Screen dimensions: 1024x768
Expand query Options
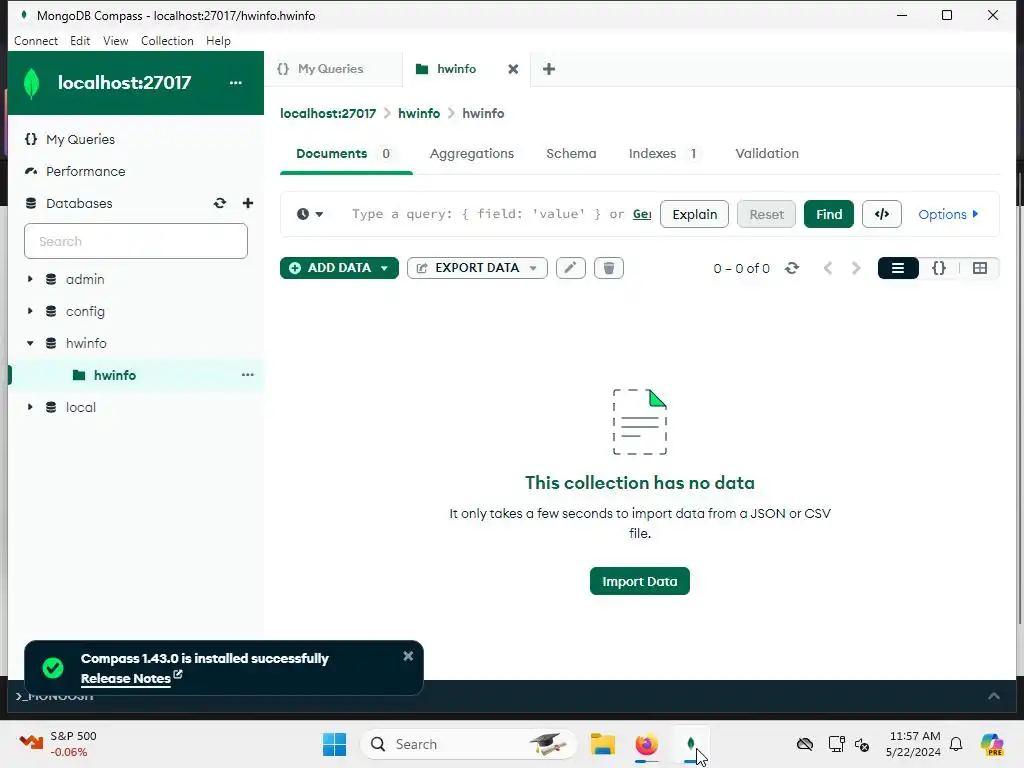click(x=948, y=214)
